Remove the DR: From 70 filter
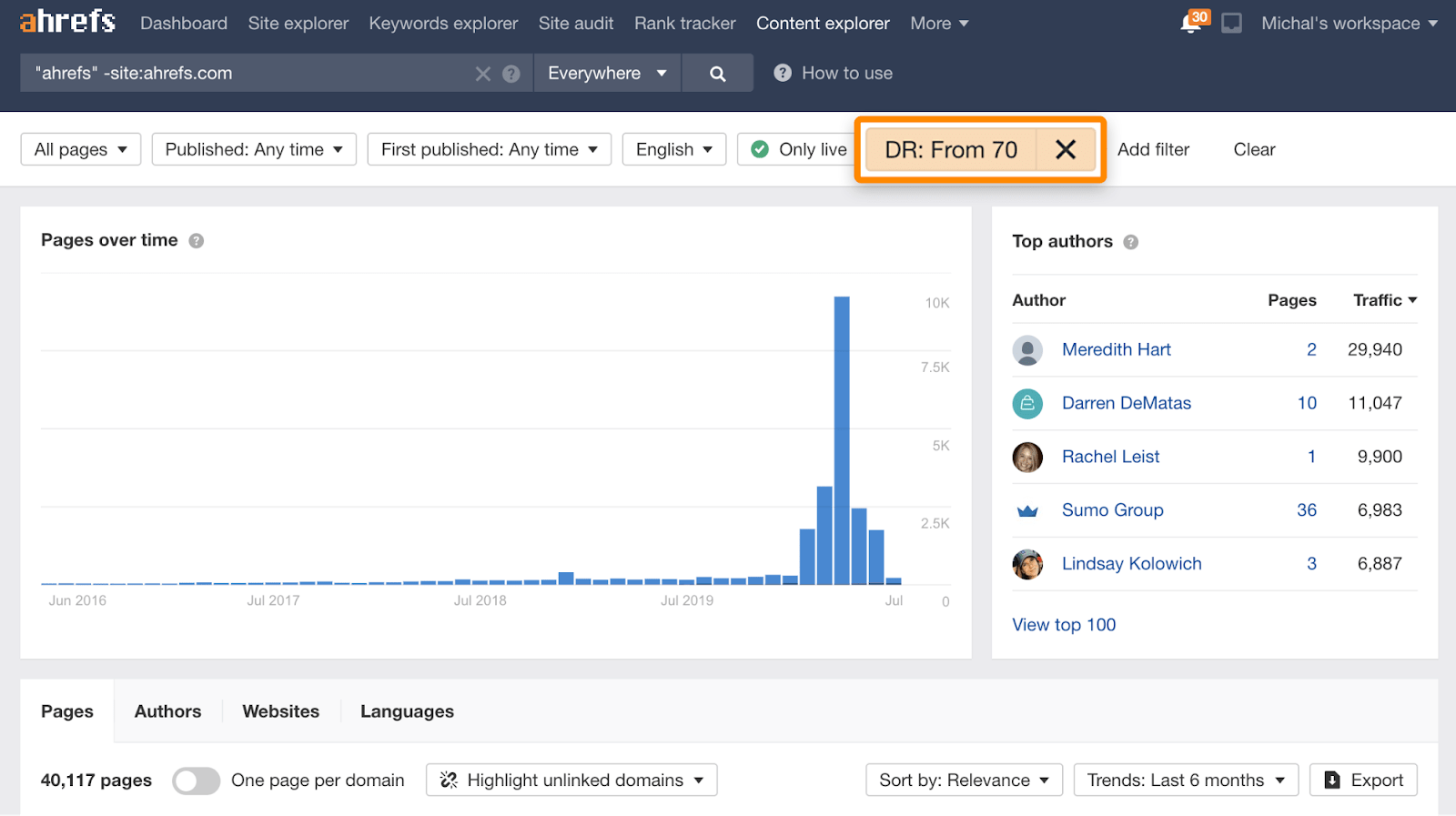Image resolution: width=1456 pixels, height=816 pixels. [x=1065, y=150]
